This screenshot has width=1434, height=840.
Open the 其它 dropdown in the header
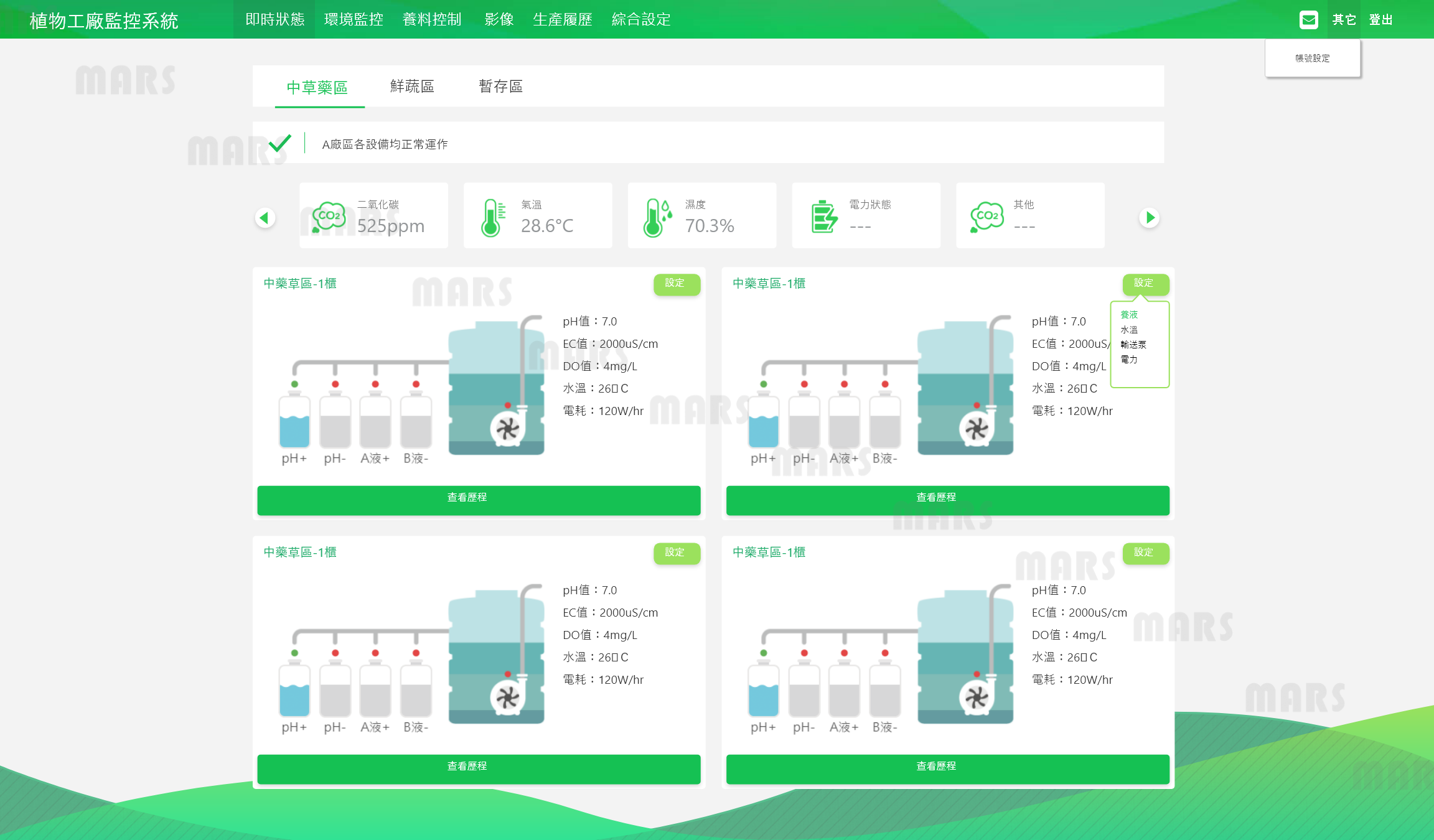pyautogui.click(x=1344, y=20)
